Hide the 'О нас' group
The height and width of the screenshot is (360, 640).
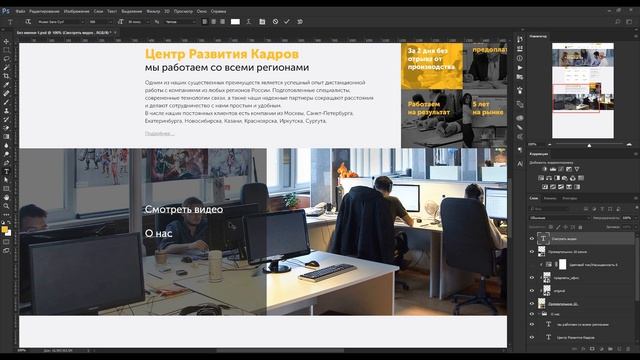(532, 314)
